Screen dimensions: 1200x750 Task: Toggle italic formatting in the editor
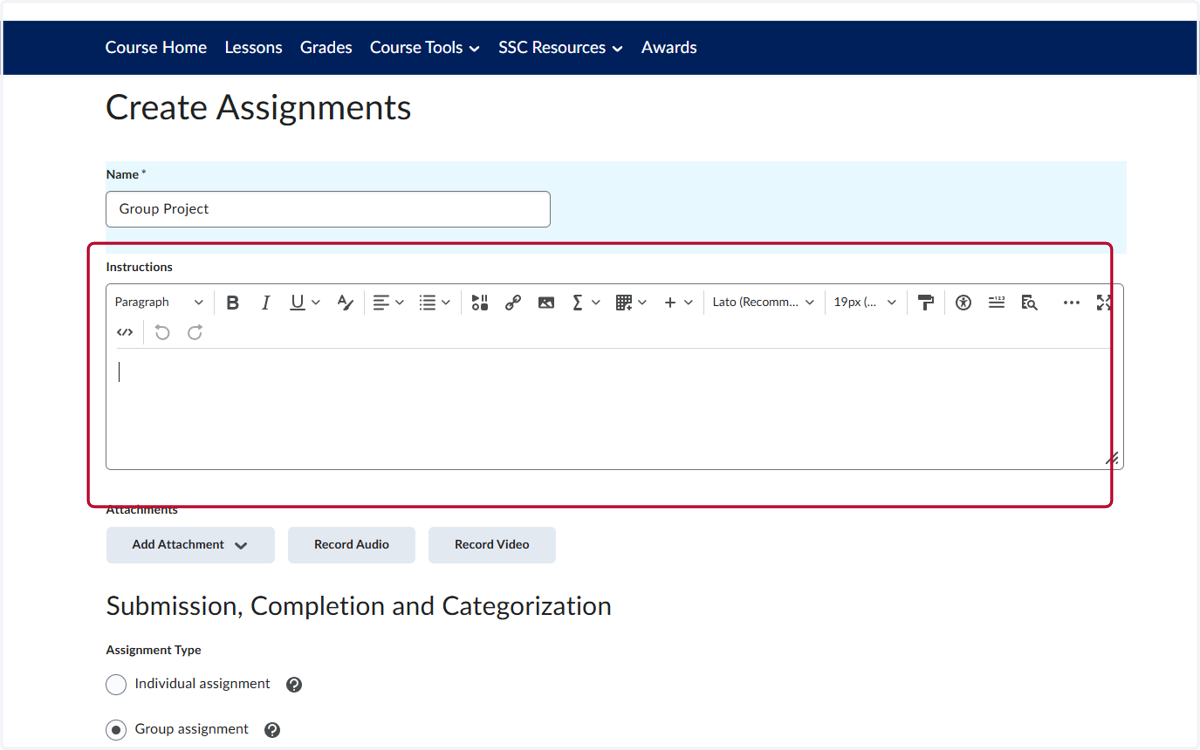tap(265, 302)
